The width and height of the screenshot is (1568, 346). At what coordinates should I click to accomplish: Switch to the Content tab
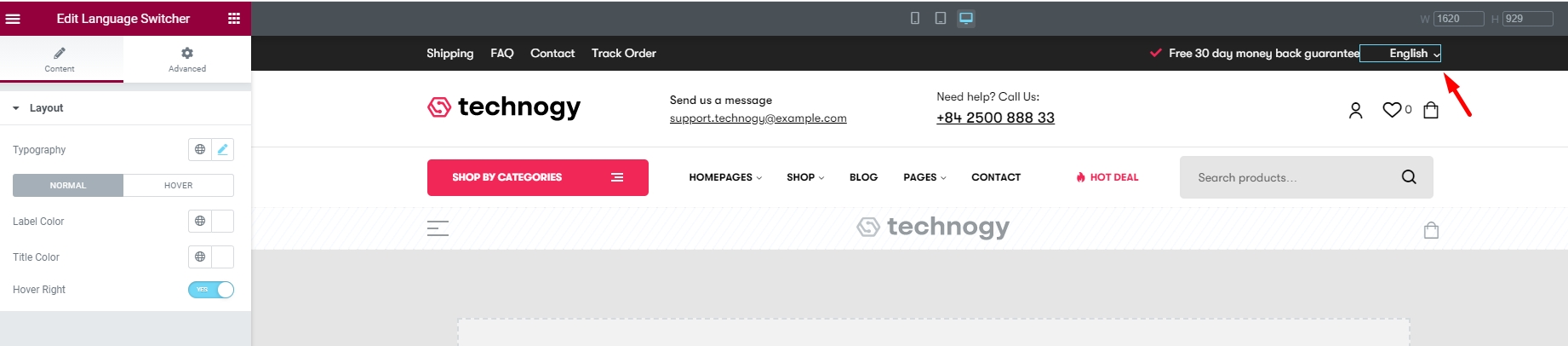click(x=60, y=59)
